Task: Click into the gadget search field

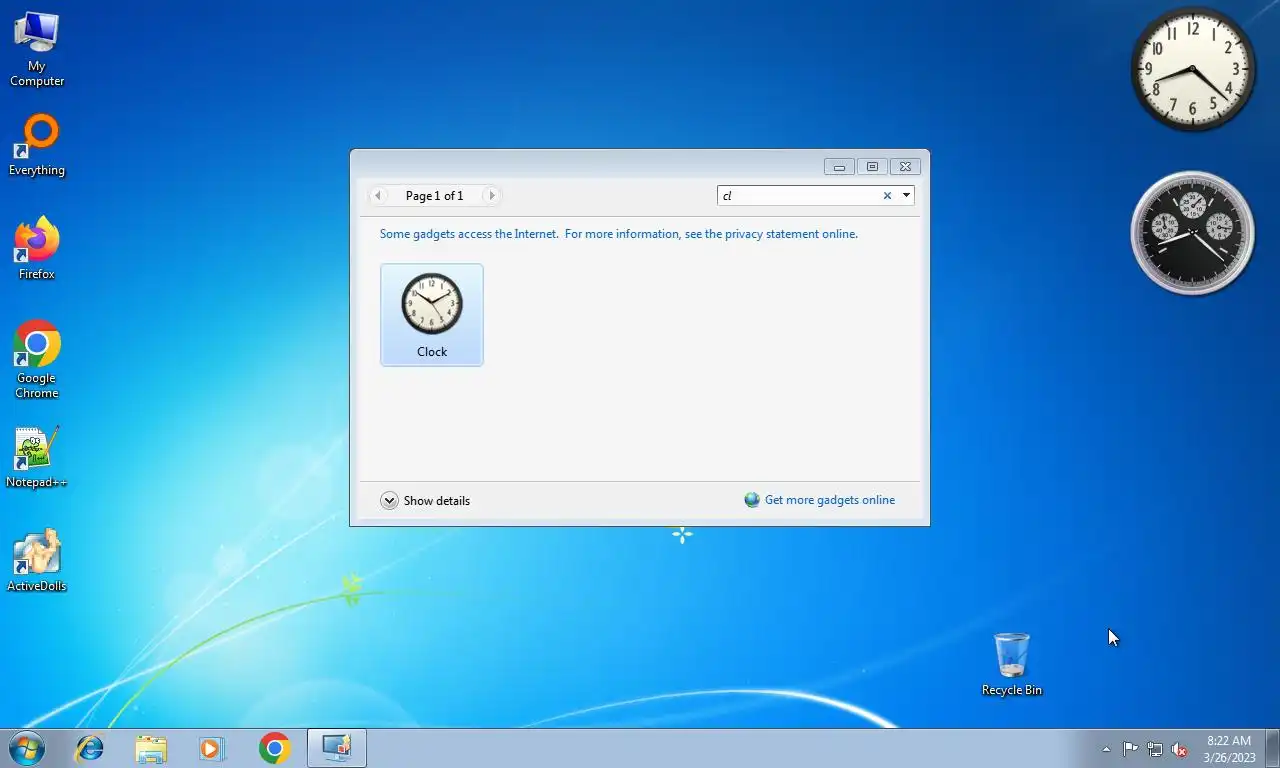Action: (799, 196)
